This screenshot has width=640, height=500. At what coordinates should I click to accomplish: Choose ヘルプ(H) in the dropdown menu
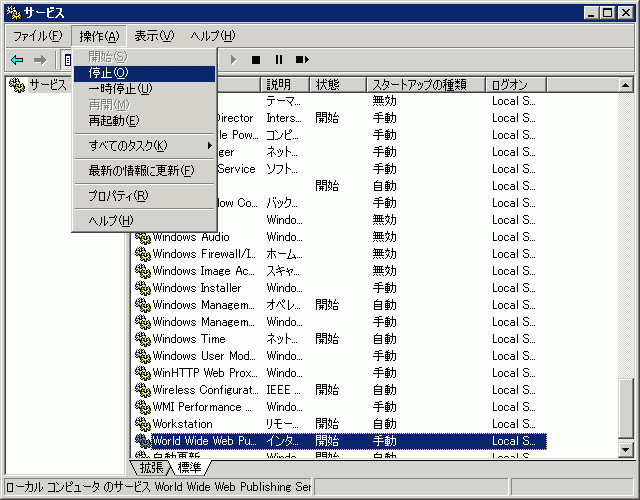pyautogui.click(x=144, y=221)
